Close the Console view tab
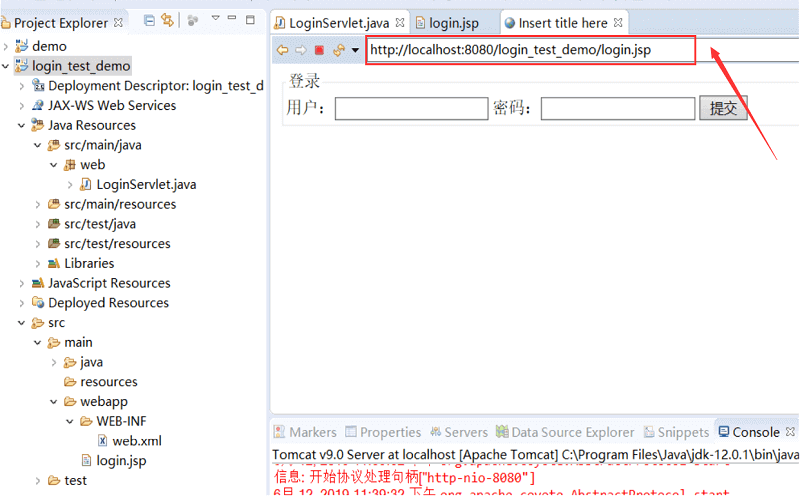The width and height of the screenshot is (800, 500). click(x=790, y=432)
